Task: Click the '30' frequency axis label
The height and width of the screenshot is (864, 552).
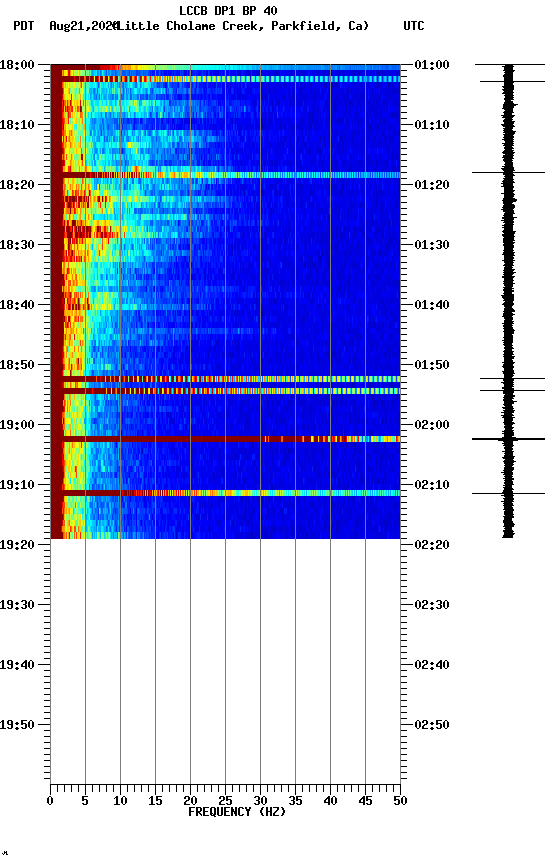Action: [260, 801]
